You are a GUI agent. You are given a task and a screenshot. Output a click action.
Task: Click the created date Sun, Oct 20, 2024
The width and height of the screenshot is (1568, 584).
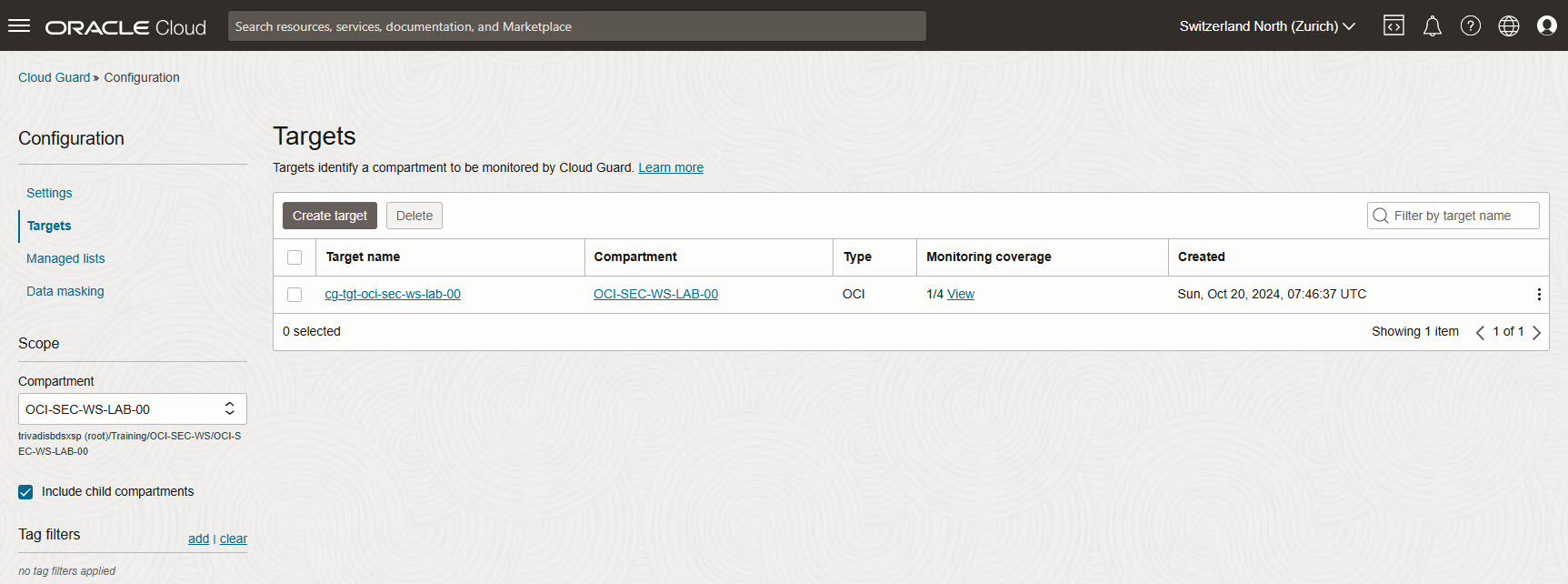(x=1272, y=294)
